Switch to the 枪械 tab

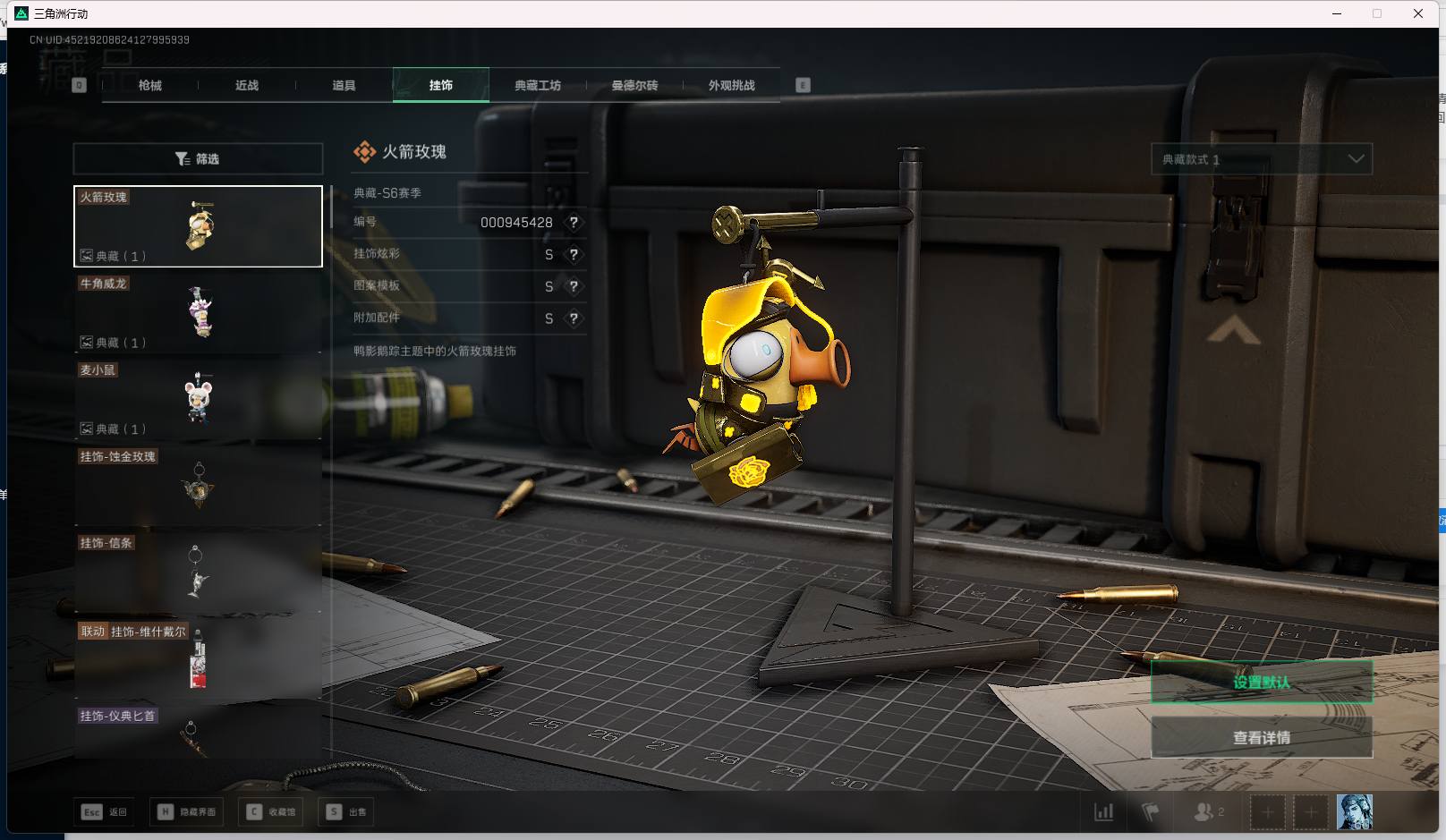150,86
